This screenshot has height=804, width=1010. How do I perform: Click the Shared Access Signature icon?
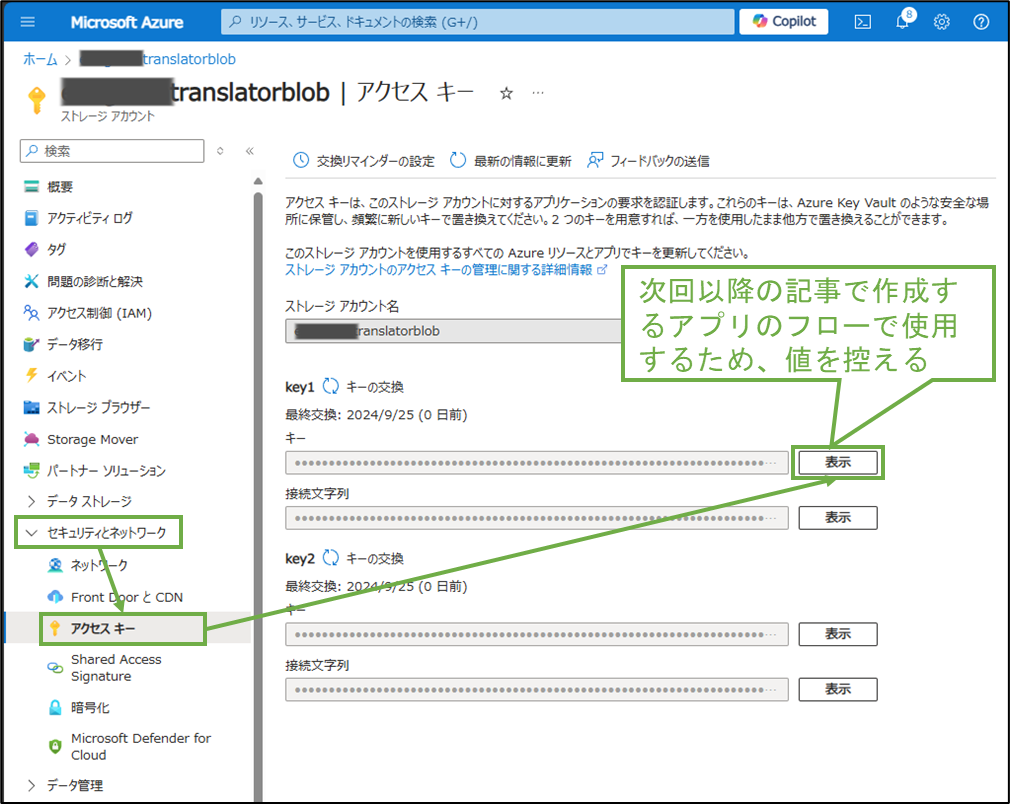pos(55,668)
